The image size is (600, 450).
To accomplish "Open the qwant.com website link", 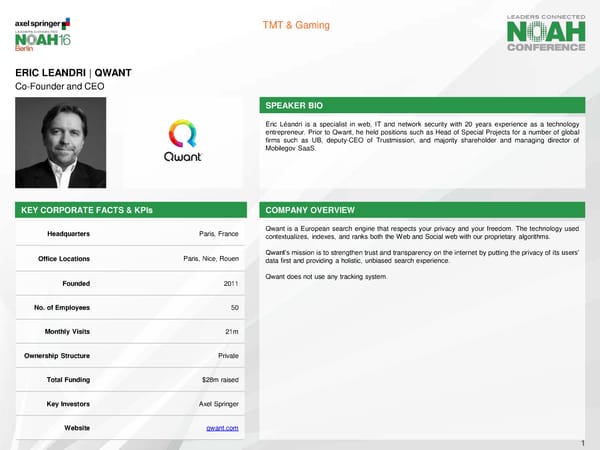I will pos(222,428).
